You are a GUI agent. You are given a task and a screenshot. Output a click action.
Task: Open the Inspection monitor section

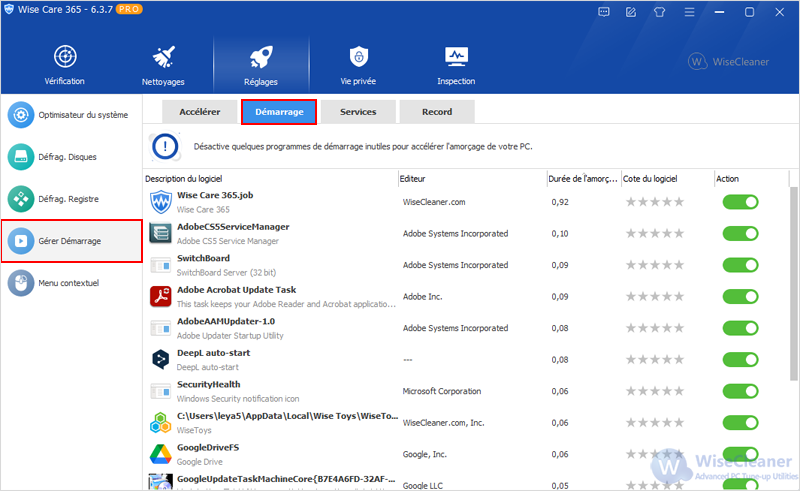[x=456, y=65]
